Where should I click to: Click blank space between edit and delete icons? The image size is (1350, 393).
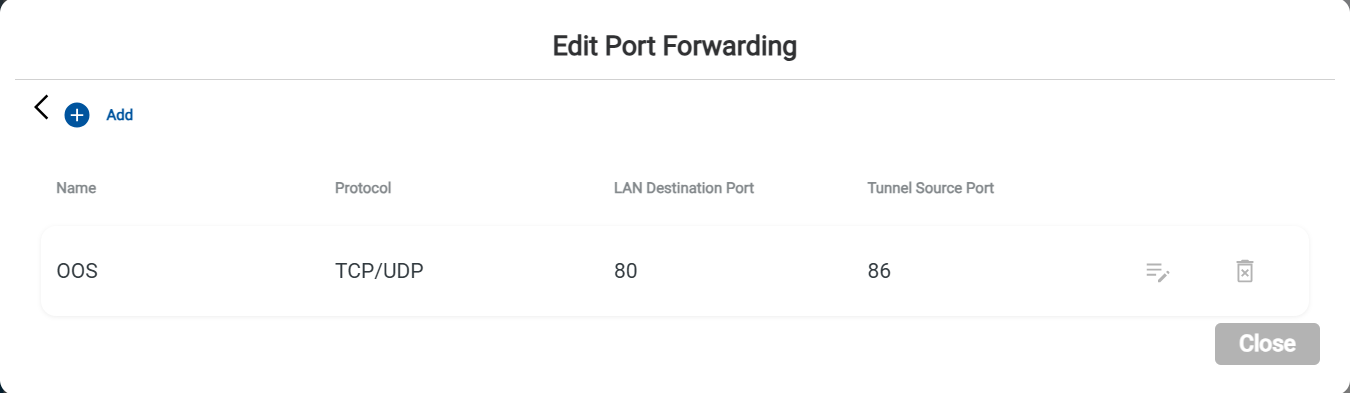click(x=1203, y=271)
